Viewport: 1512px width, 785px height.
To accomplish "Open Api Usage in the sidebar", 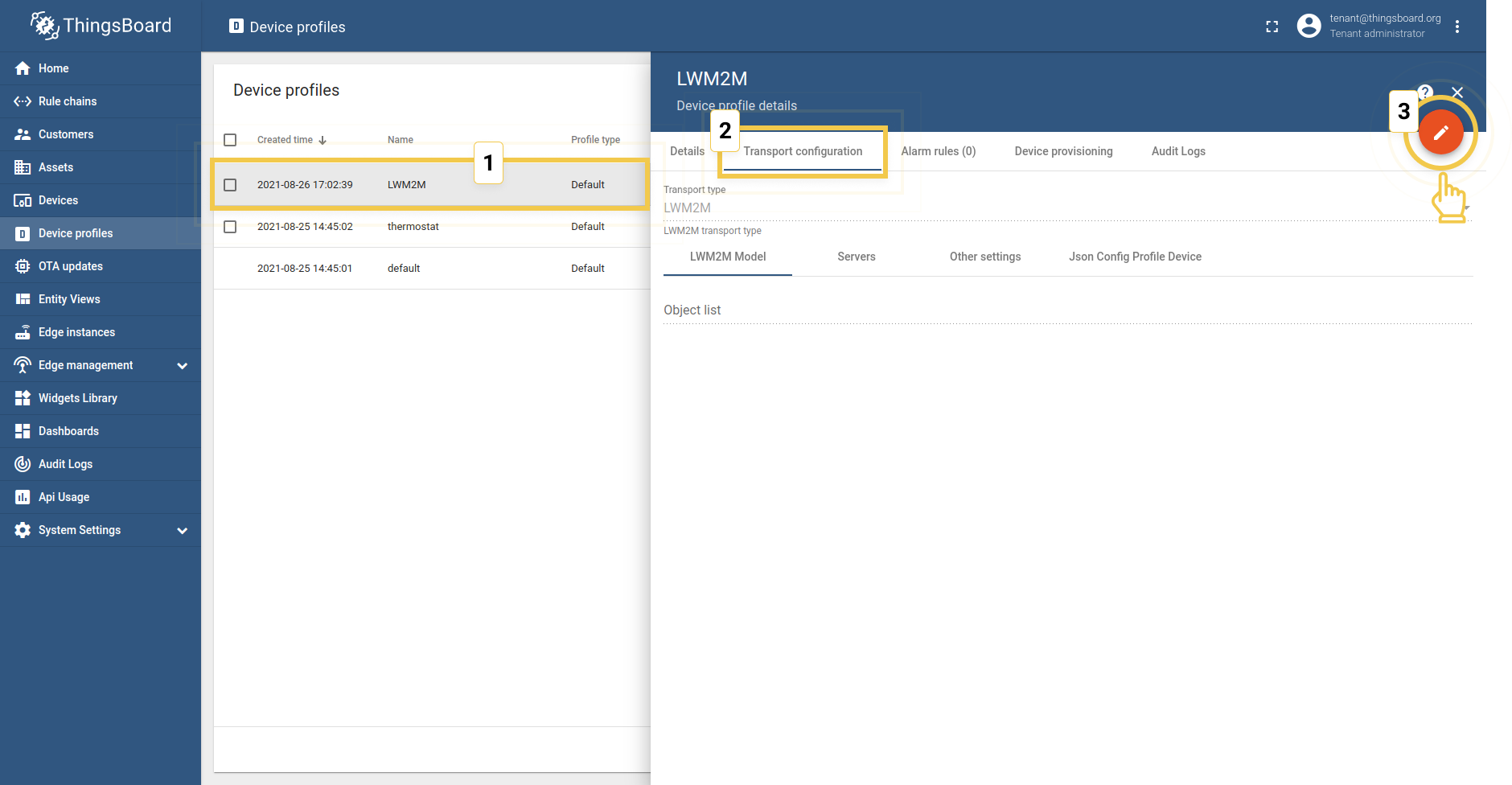I will [x=64, y=497].
